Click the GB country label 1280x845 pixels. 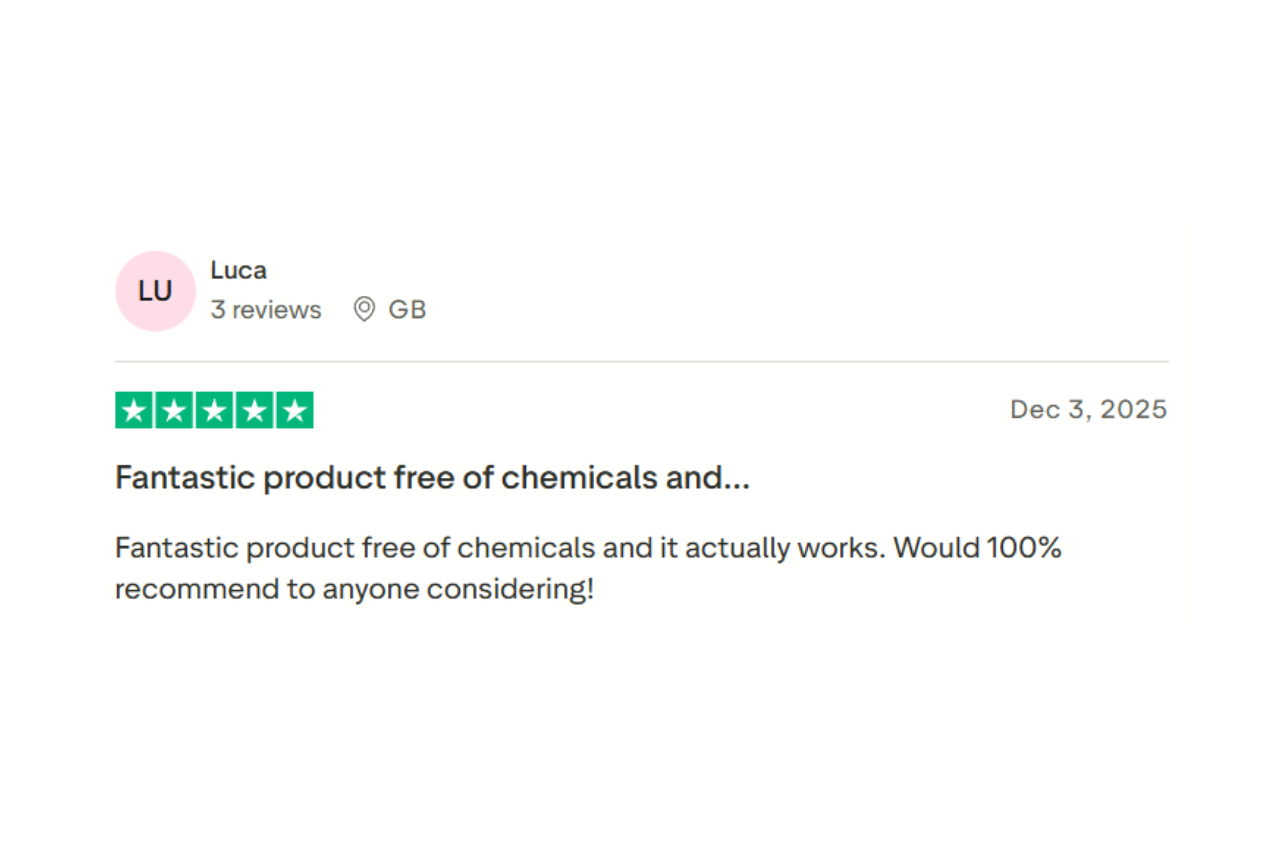point(407,310)
